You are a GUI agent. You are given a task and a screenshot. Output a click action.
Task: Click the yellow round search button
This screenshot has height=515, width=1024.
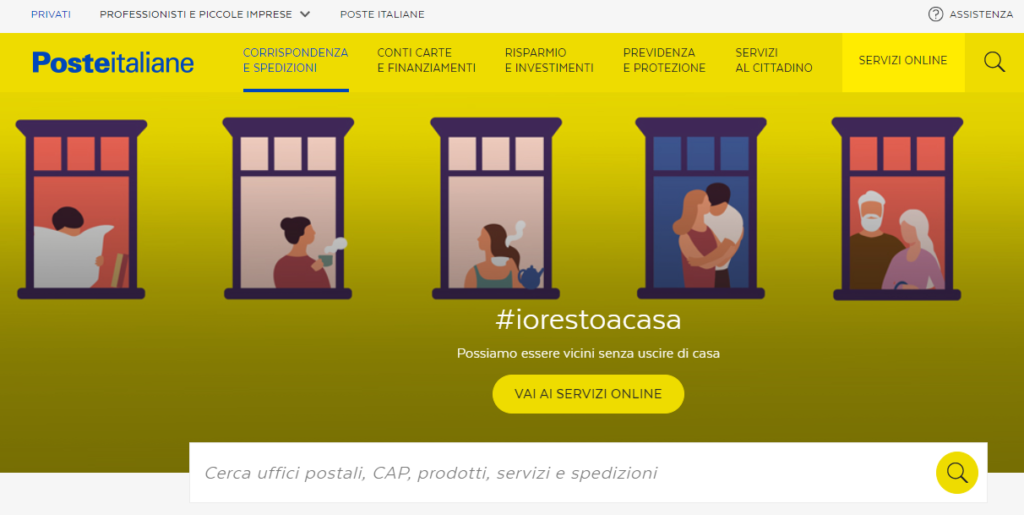(957, 472)
